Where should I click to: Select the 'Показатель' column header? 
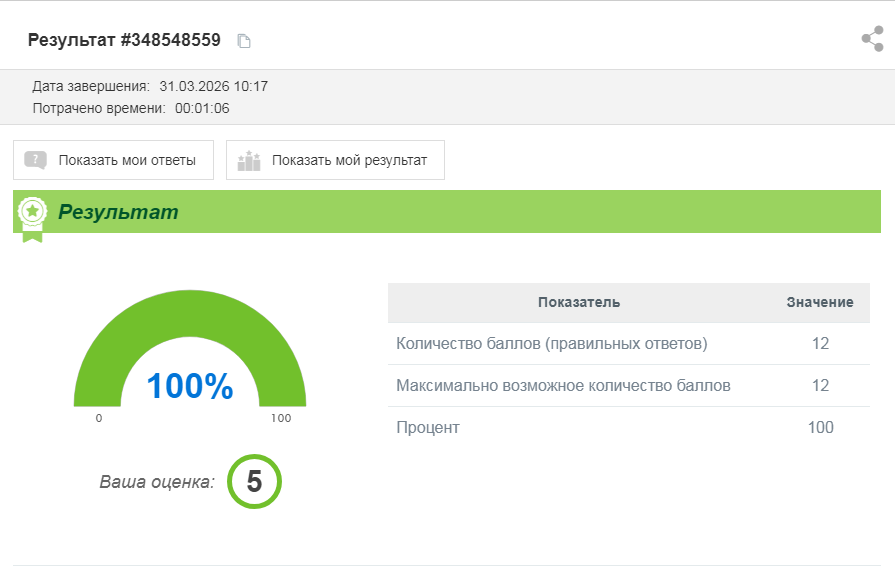click(x=578, y=302)
